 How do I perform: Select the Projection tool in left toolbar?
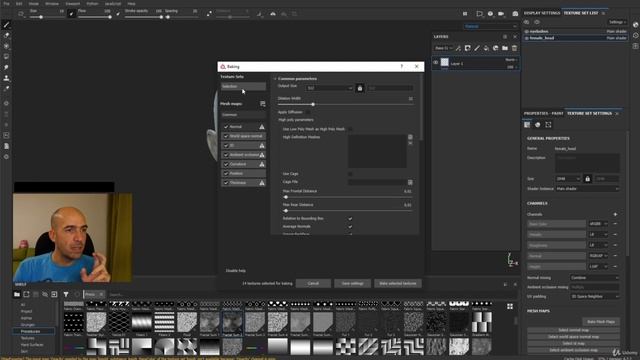click(x=7, y=46)
